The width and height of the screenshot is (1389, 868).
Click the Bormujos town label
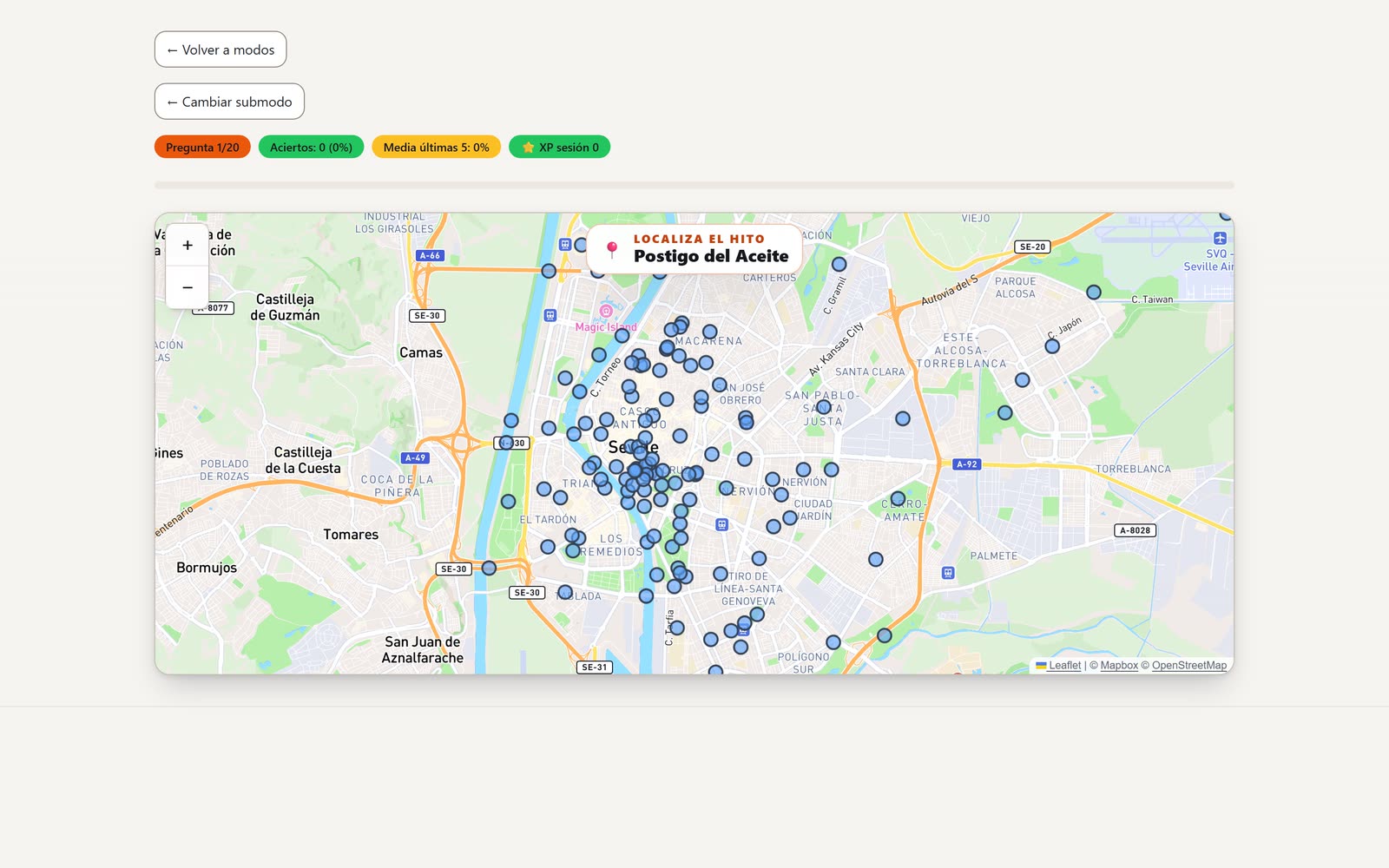pos(207,568)
